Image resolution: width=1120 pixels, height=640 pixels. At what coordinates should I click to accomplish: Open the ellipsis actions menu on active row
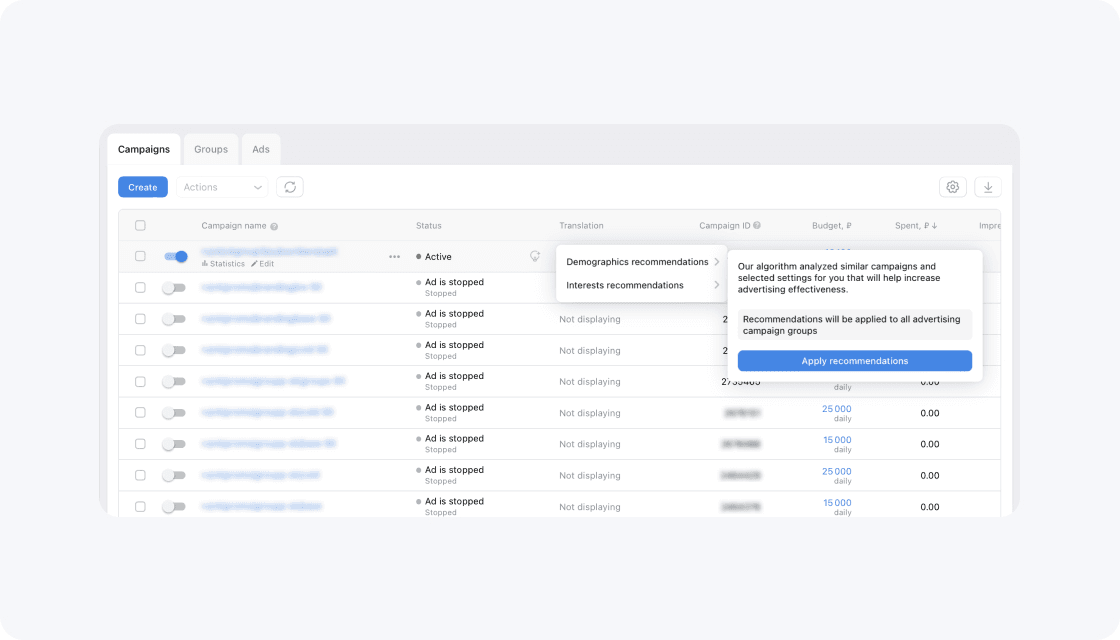395,257
